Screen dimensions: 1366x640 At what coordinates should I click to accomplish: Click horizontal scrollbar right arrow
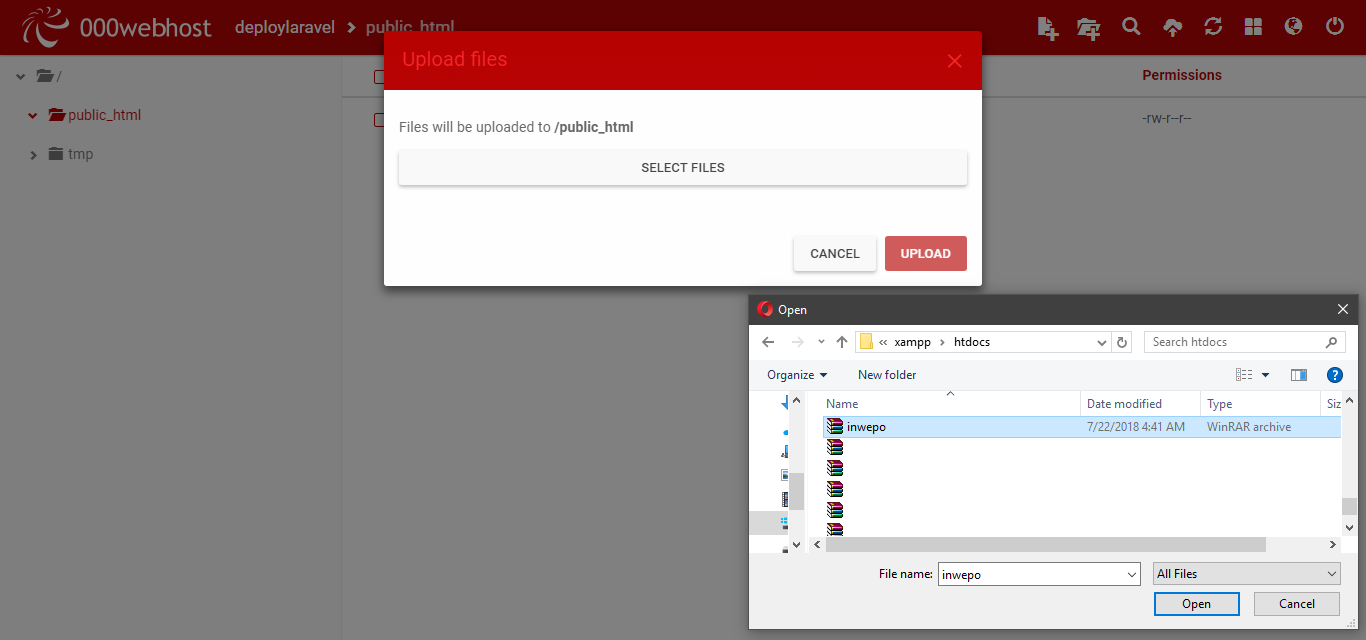1332,545
